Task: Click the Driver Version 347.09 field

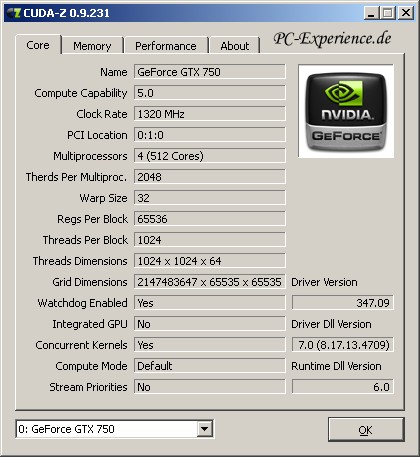Action: coord(343,303)
